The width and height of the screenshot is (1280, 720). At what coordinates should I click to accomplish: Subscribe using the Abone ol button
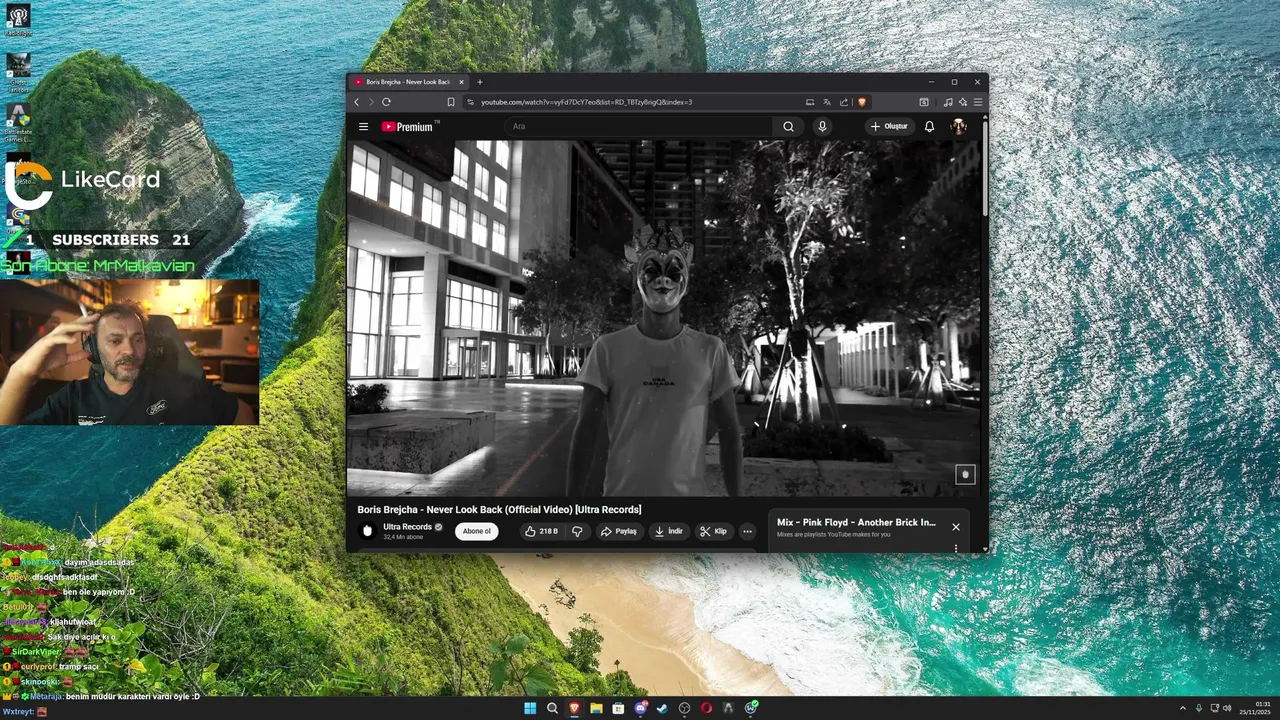(476, 531)
